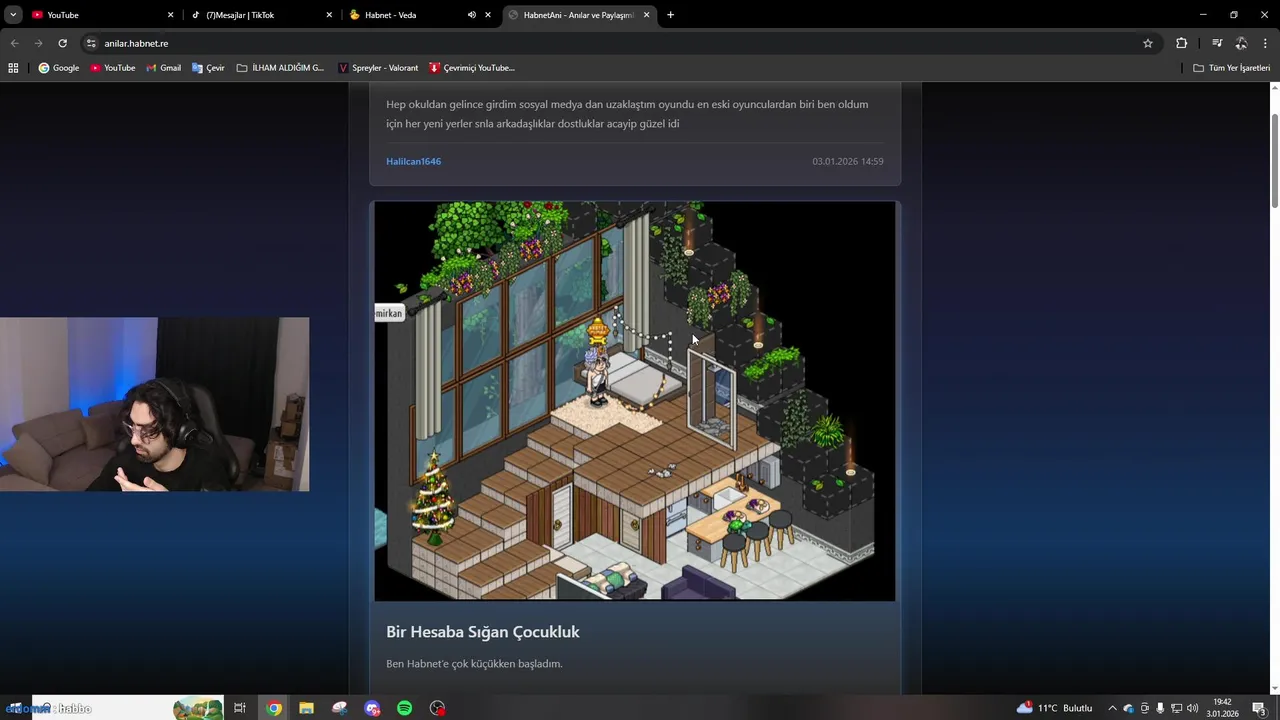Open the Çevir bookmark
The width and height of the screenshot is (1280, 720).
click(208, 68)
